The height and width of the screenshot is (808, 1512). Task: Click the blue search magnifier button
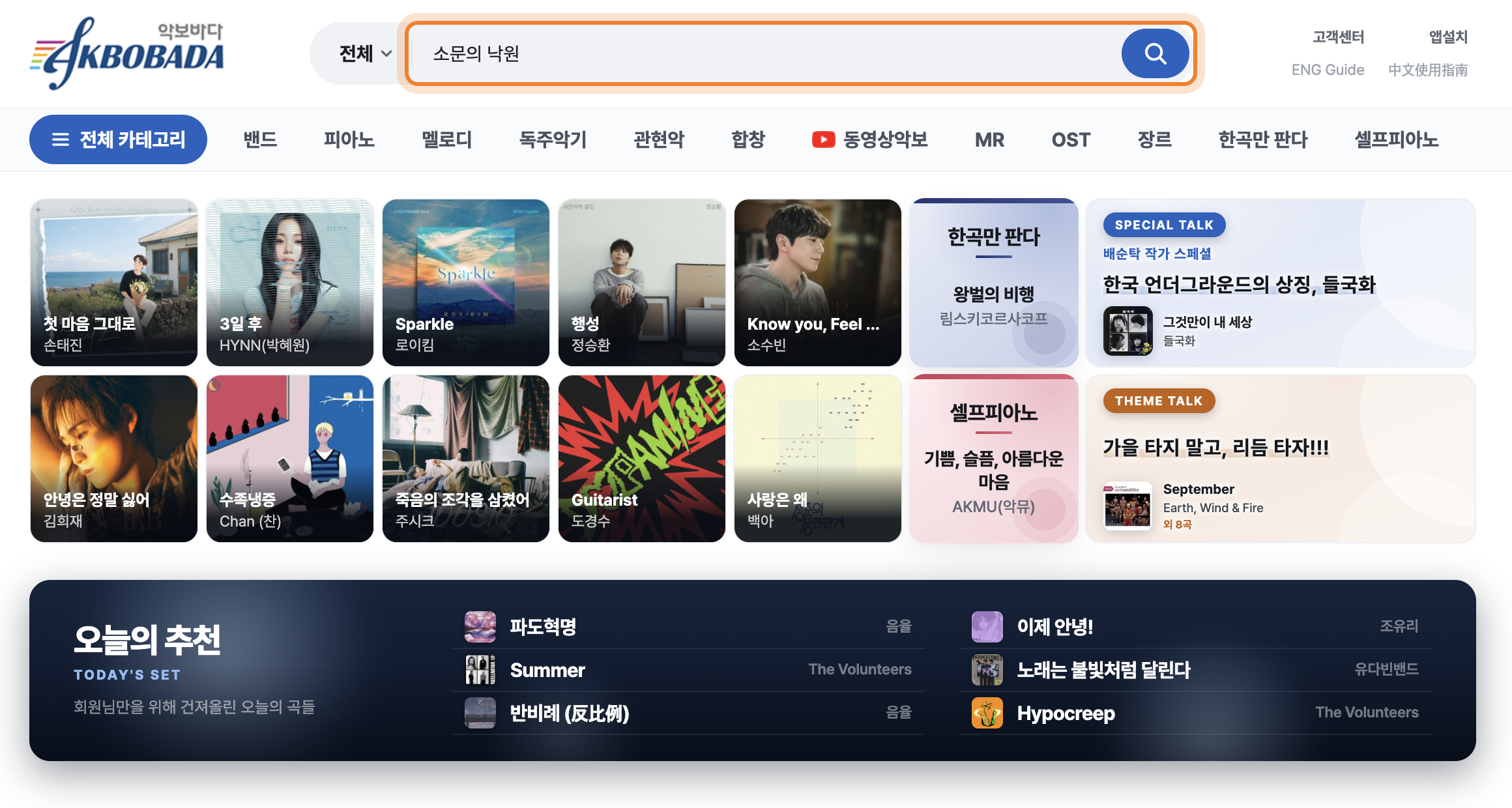(x=1155, y=53)
